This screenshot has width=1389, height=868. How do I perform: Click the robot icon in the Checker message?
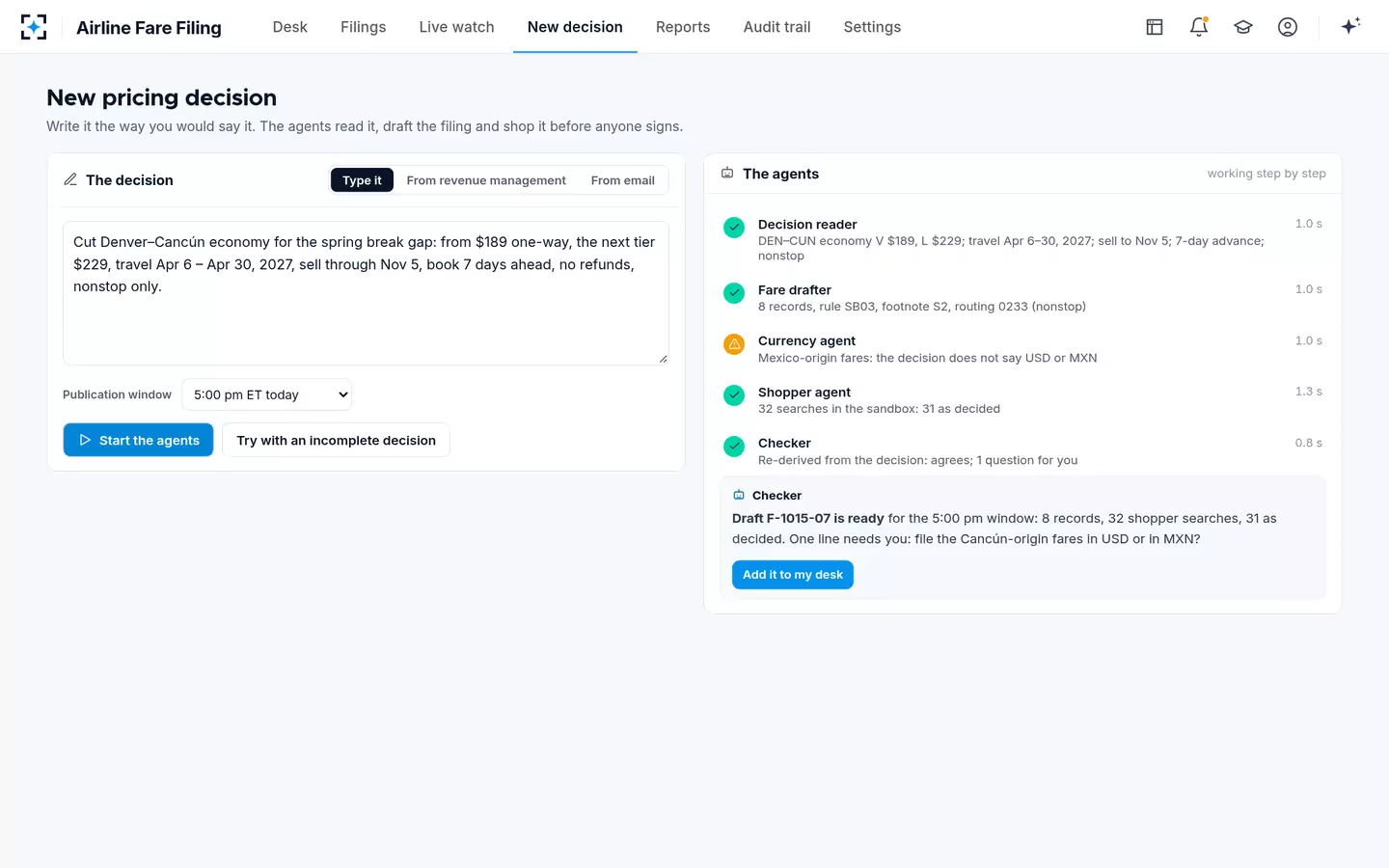tap(739, 495)
